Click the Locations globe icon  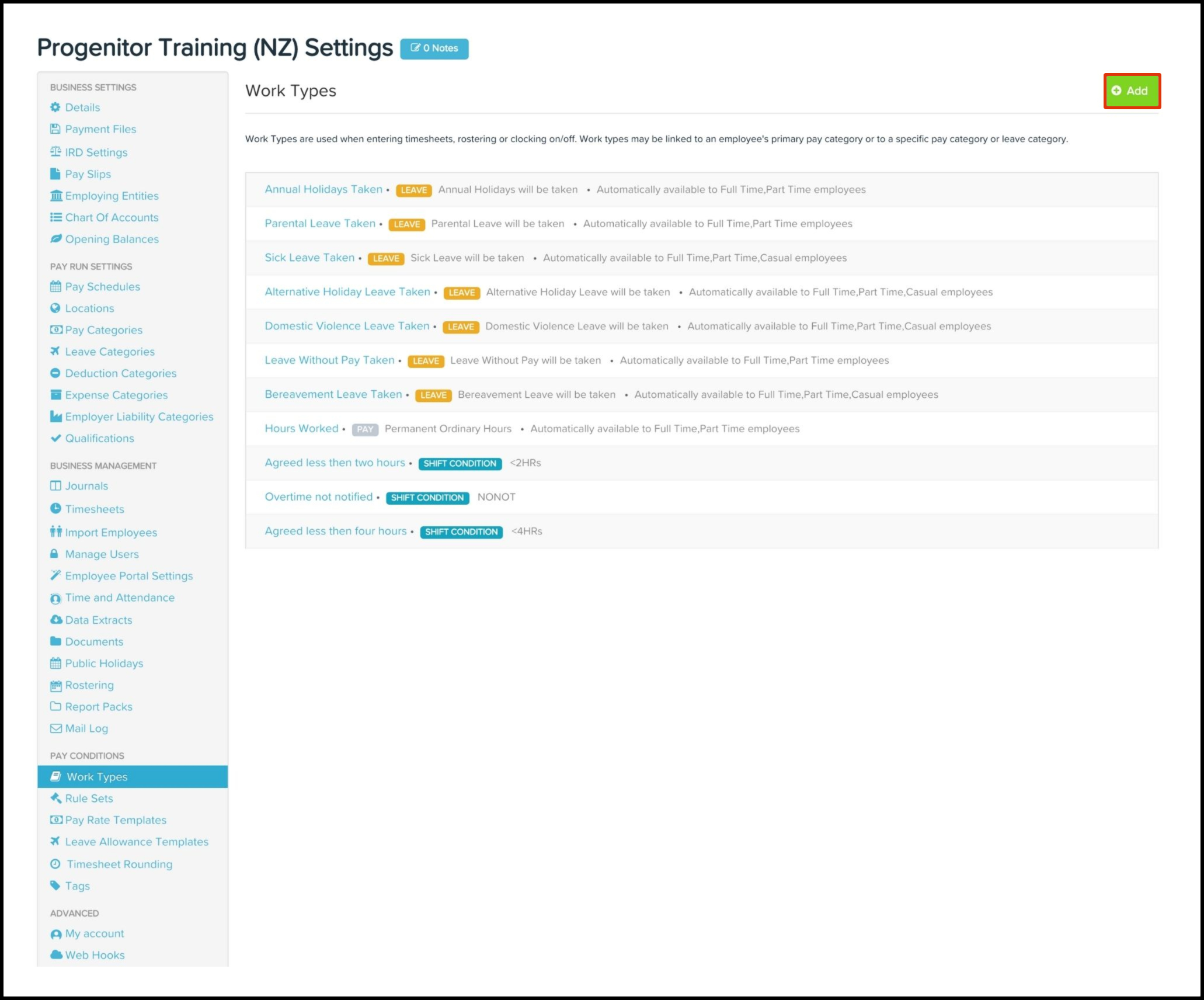[55, 308]
